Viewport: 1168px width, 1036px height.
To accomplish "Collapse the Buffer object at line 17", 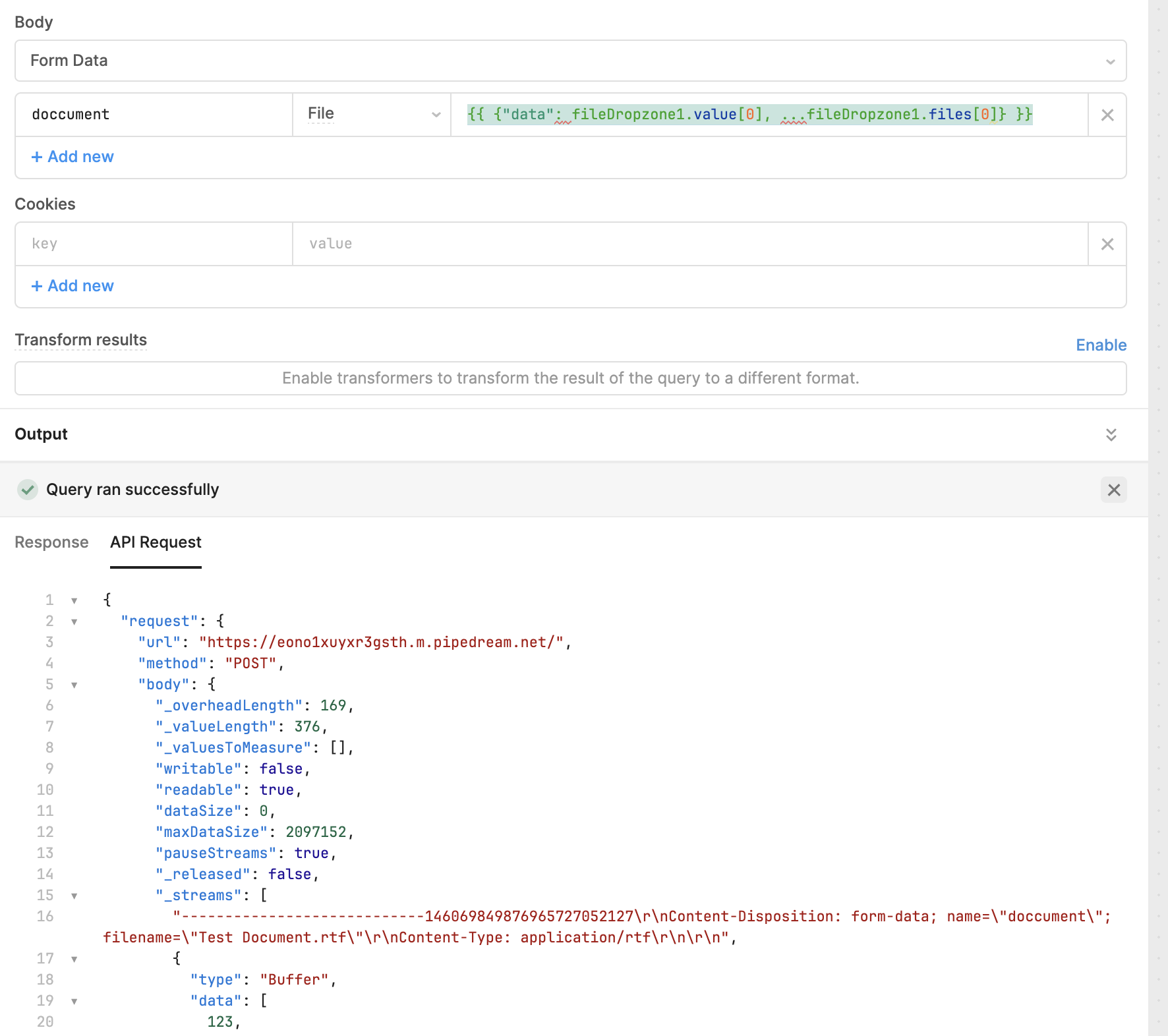I will click(74, 959).
